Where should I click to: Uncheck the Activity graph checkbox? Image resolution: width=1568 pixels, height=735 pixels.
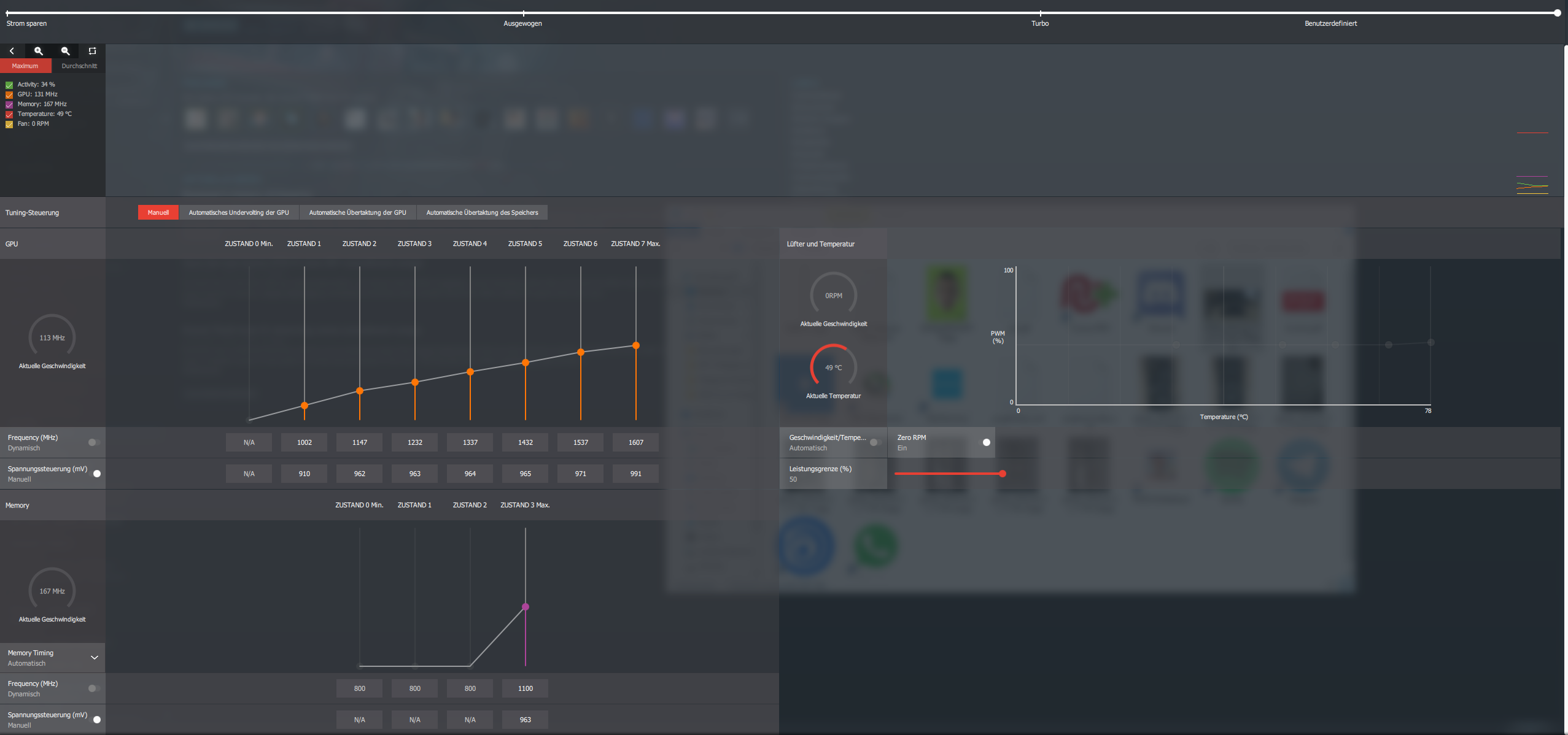[x=9, y=85]
